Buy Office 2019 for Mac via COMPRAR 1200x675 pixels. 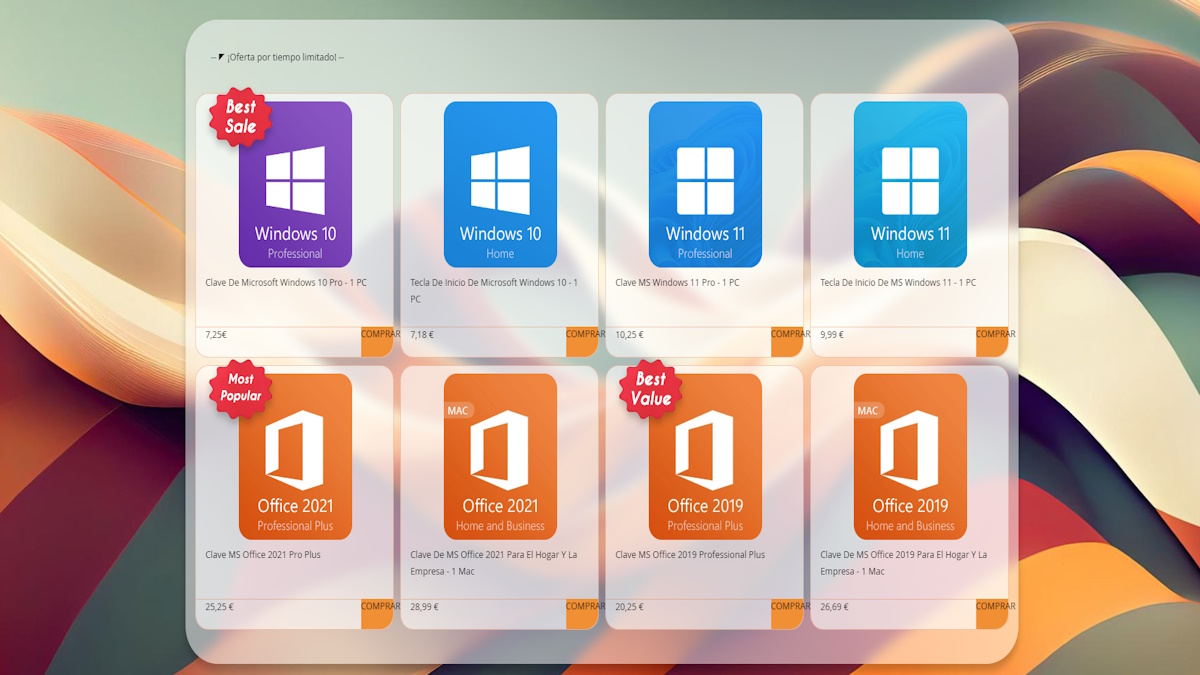pyautogui.click(x=992, y=613)
